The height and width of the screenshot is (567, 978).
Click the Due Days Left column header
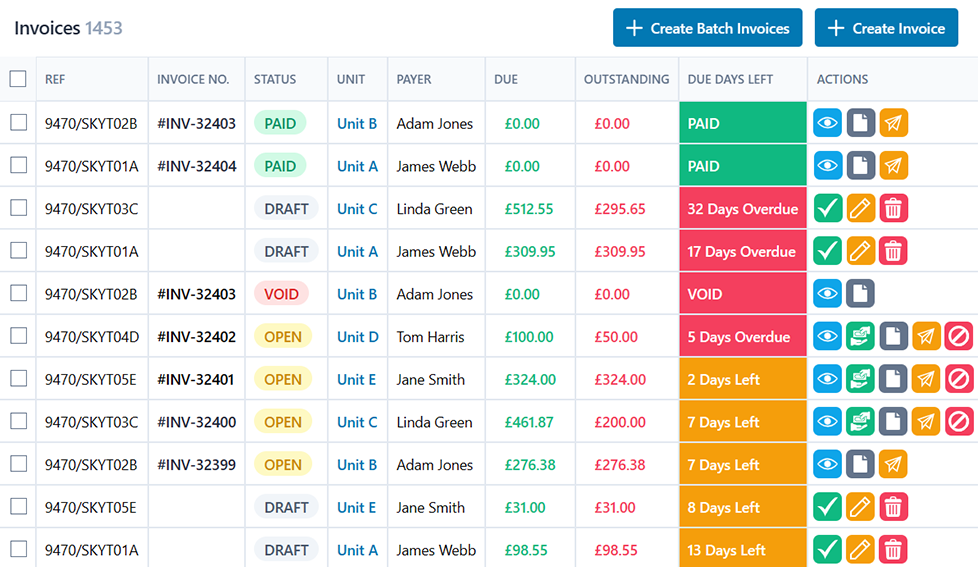(730, 79)
